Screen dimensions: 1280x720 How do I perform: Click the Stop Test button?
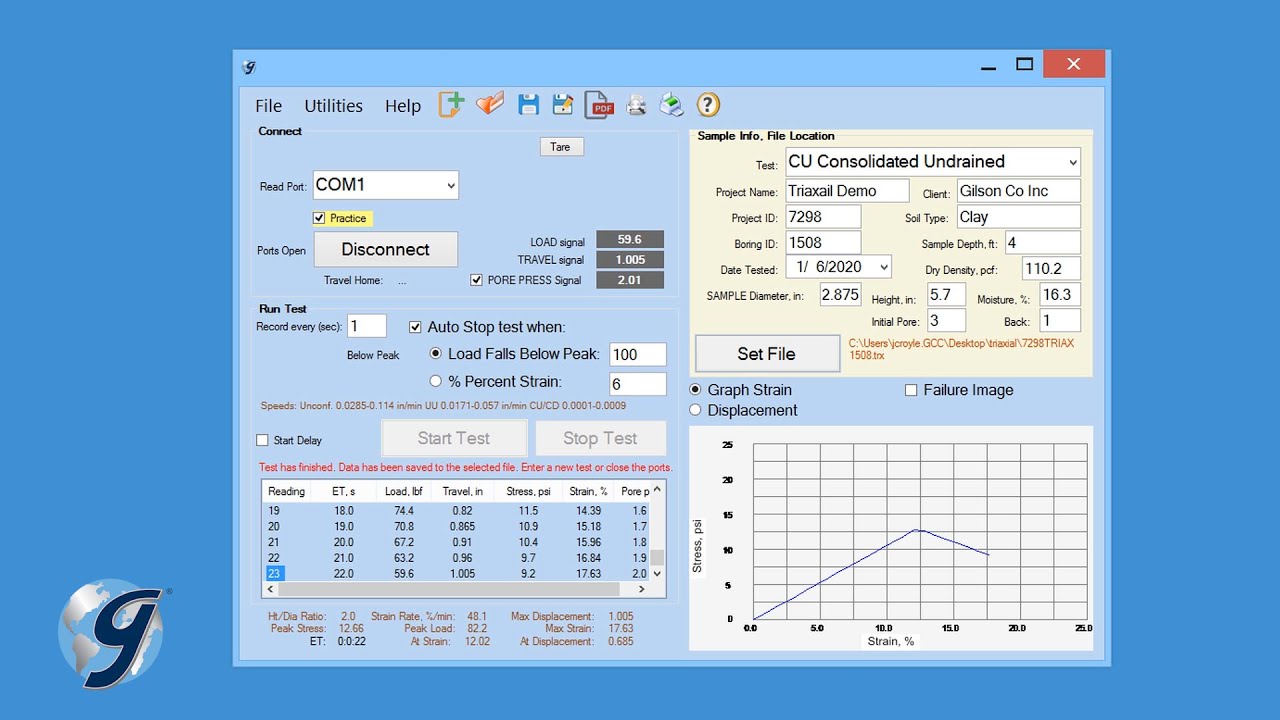pos(600,438)
